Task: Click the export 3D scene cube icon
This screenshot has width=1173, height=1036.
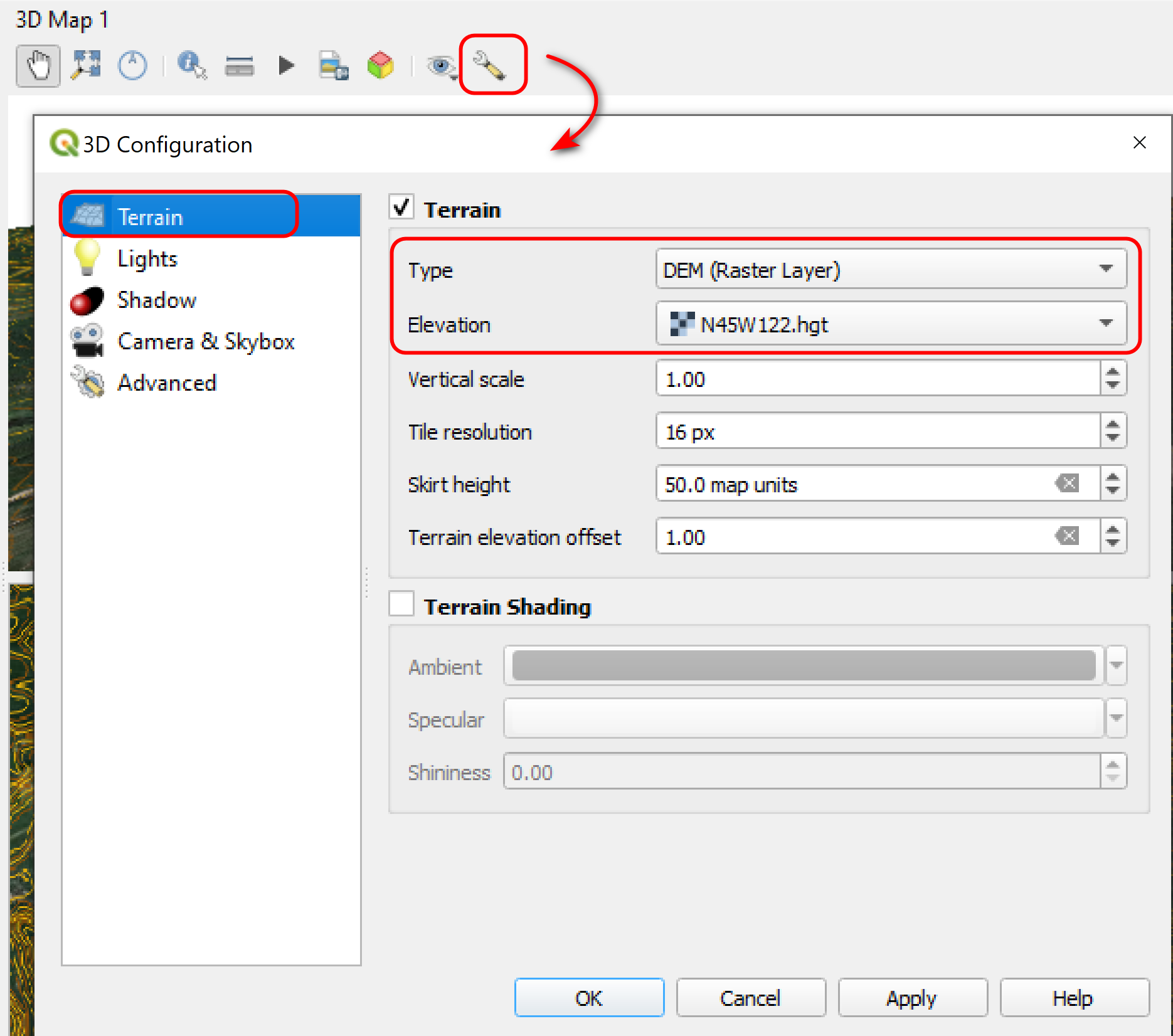Action: click(380, 65)
